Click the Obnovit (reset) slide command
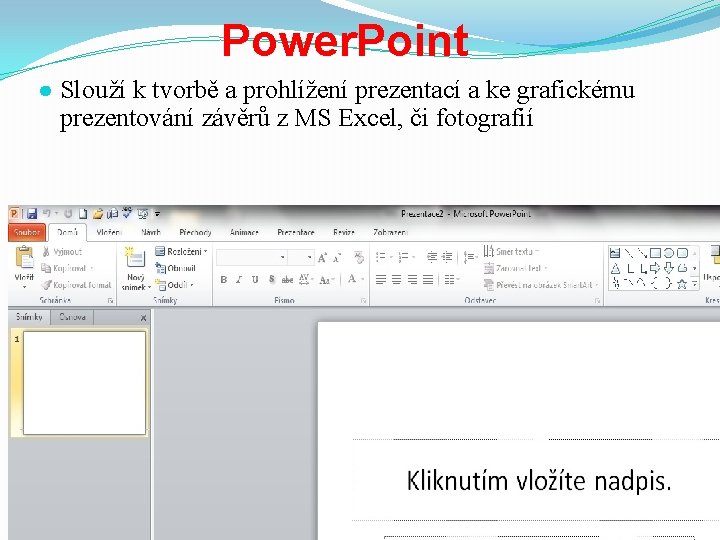This screenshot has height=540, width=720. [x=175, y=268]
